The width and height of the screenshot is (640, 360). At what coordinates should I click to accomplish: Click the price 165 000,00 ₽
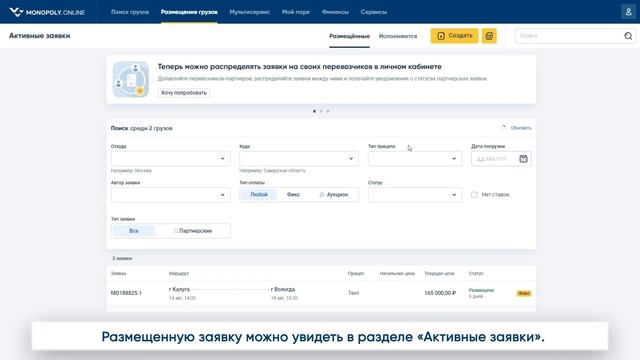tap(440, 293)
